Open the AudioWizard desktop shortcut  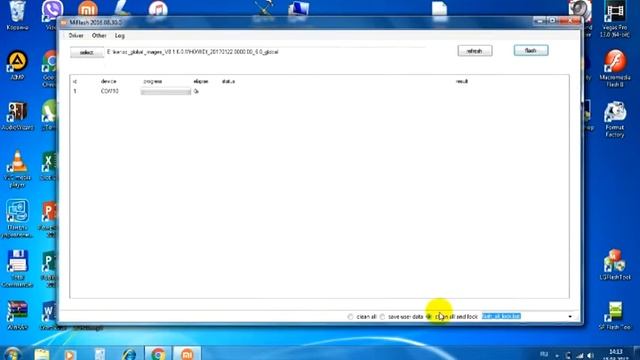click(17, 116)
